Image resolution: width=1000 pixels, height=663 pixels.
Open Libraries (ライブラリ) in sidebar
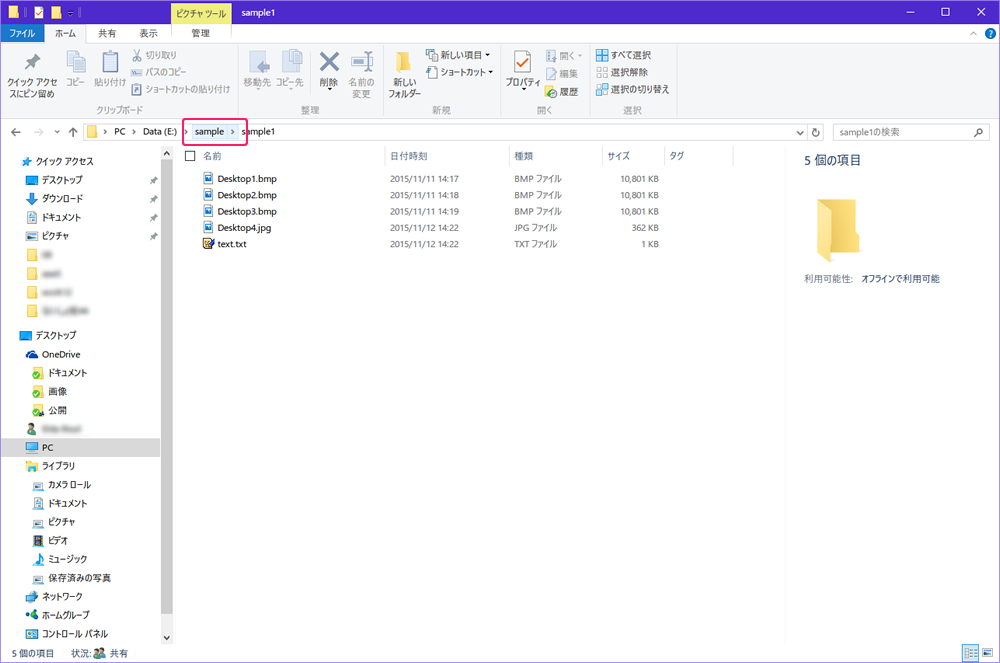(58, 466)
